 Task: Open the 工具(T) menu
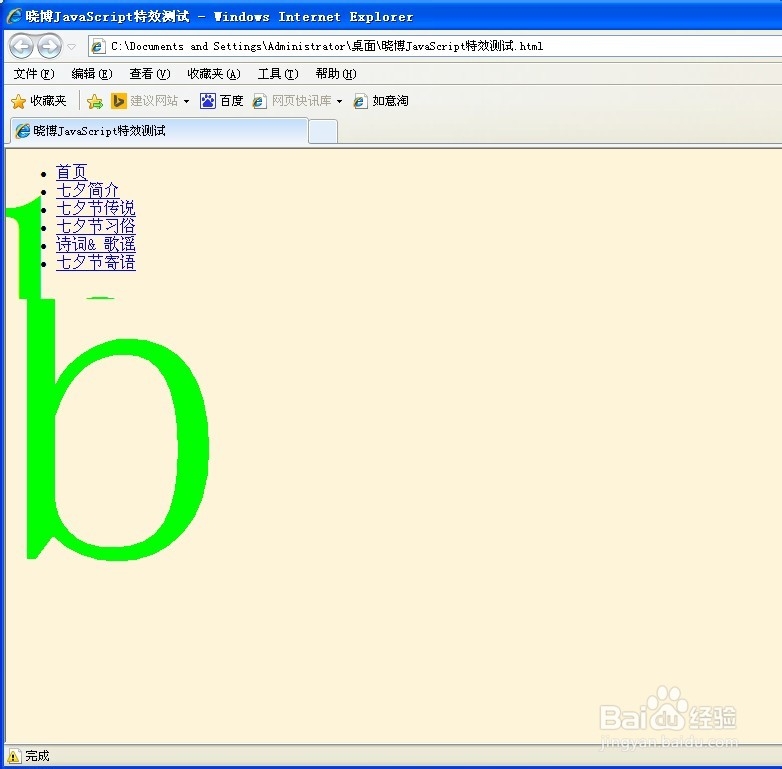(278, 74)
